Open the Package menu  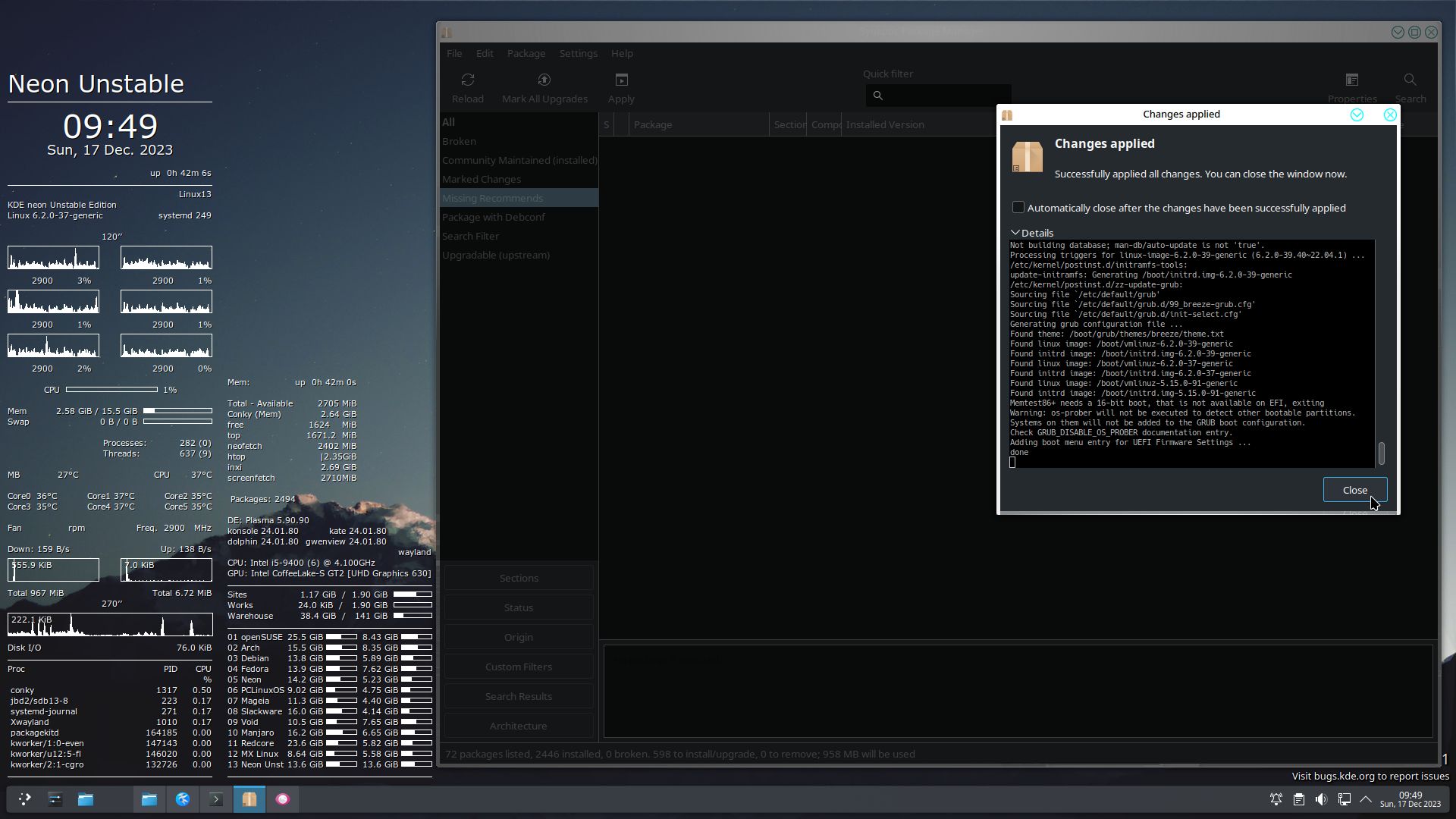pyautogui.click(x=526, y=53)
